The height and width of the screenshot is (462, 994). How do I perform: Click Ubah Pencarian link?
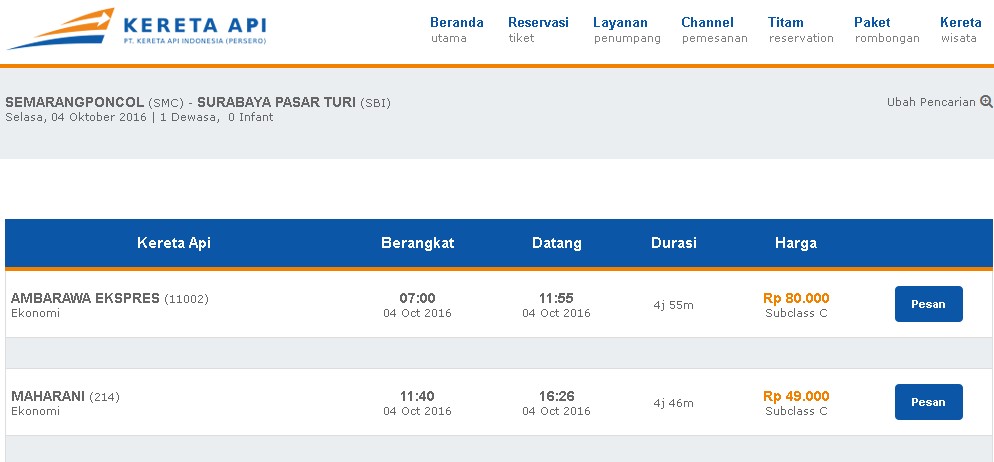click(931, 102)
